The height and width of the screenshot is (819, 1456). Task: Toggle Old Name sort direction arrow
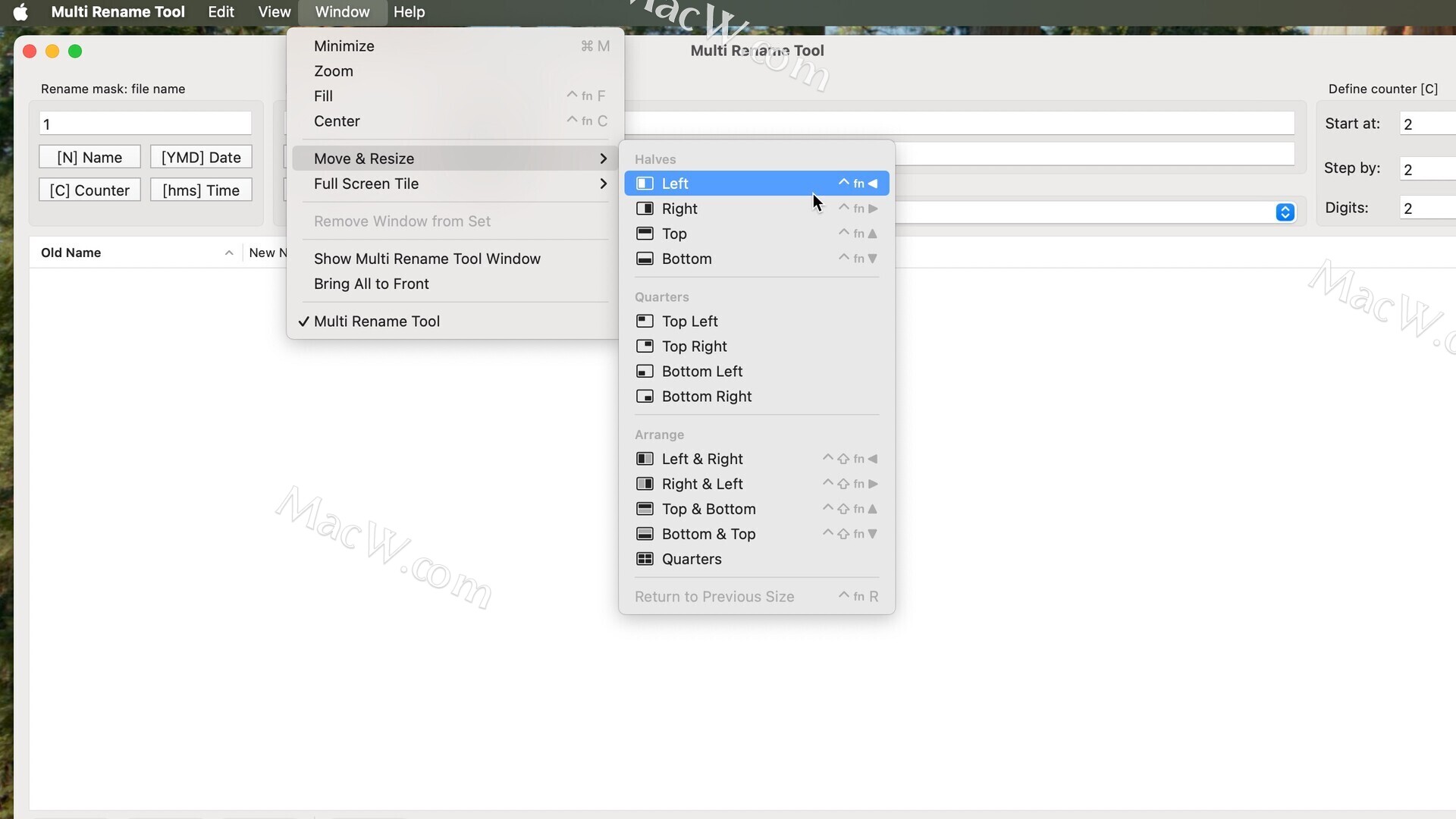click(228, 253)
